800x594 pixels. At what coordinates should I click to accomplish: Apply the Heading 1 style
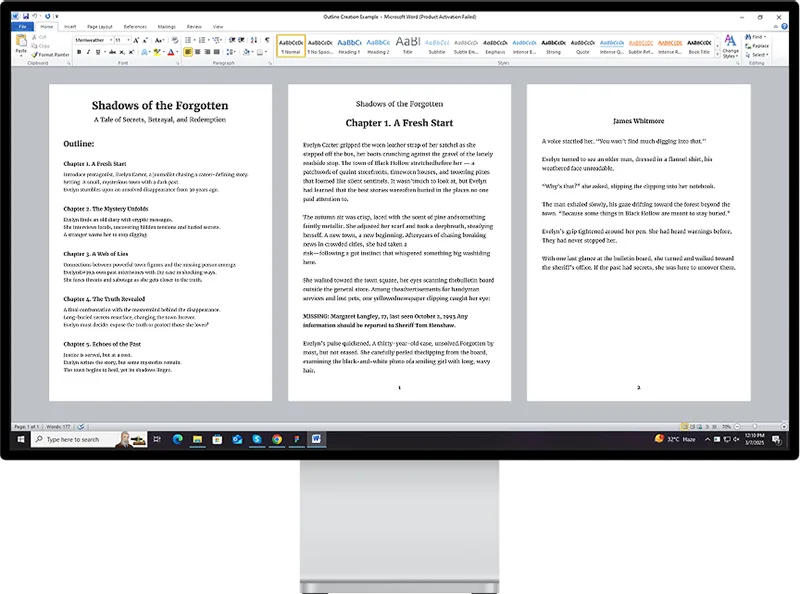click(x=349, y=45)
